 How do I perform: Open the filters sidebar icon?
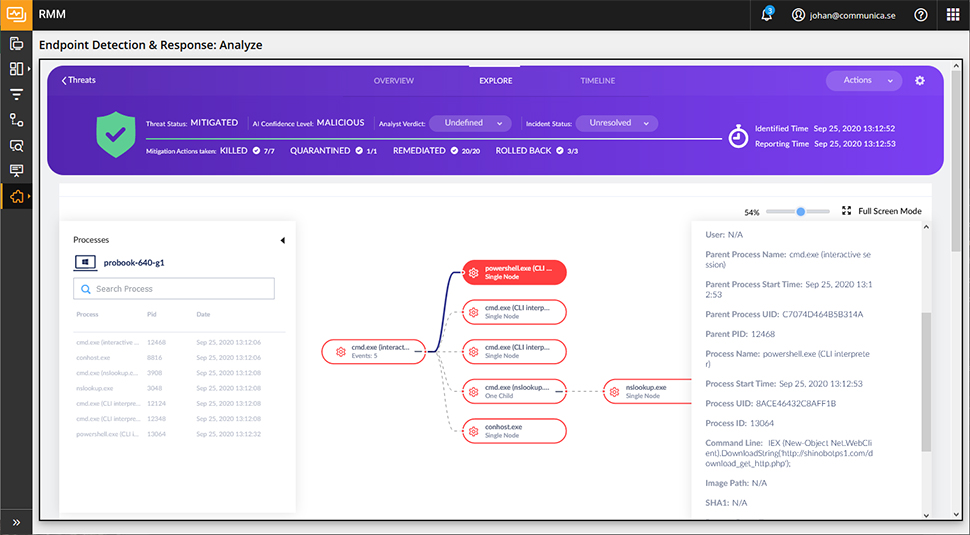click(x=16, y=94)
